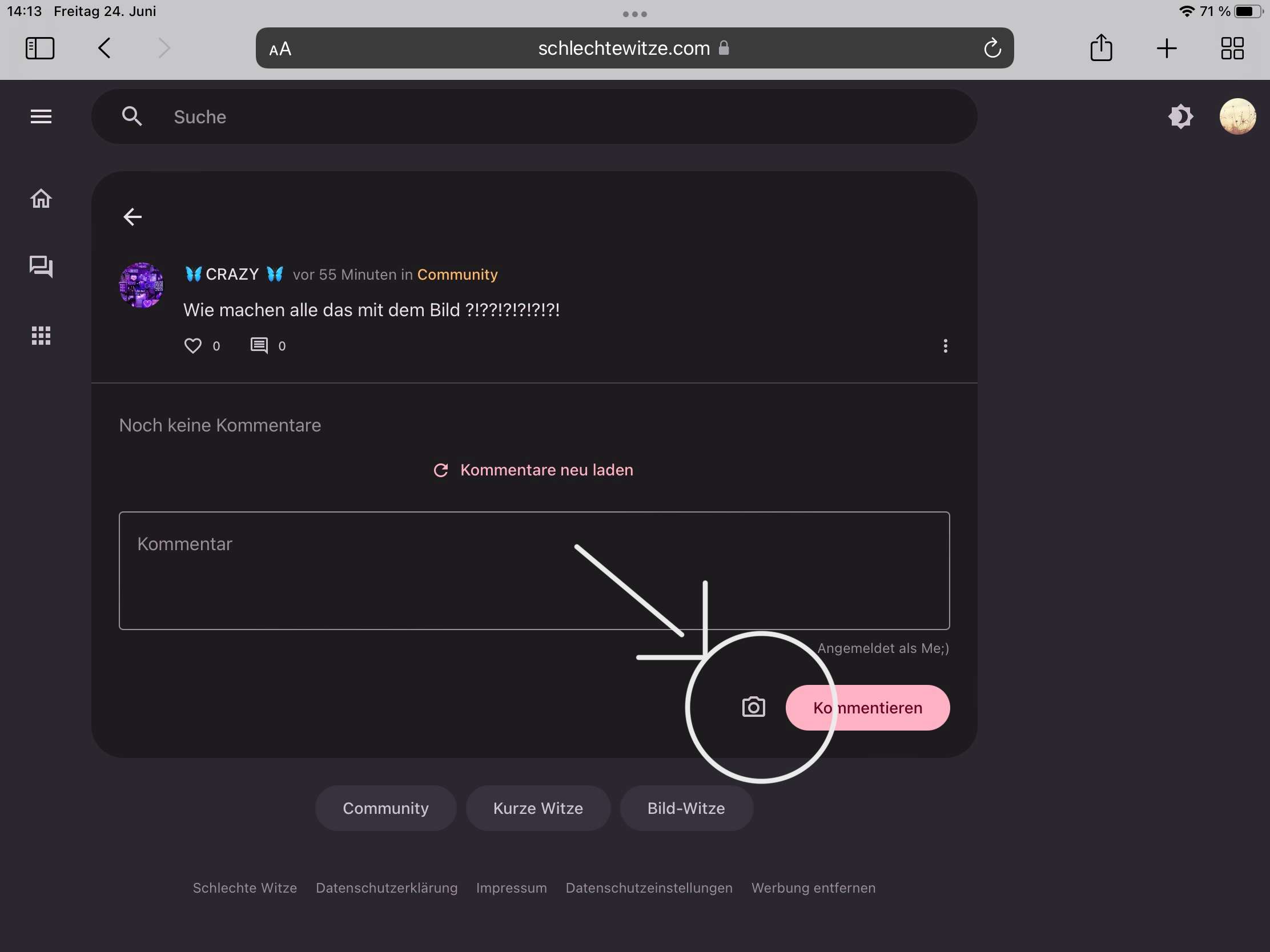This screenshot has height=952, width=1270.
Task: Open the categories grid icon
Action: [x=41, y=335]
